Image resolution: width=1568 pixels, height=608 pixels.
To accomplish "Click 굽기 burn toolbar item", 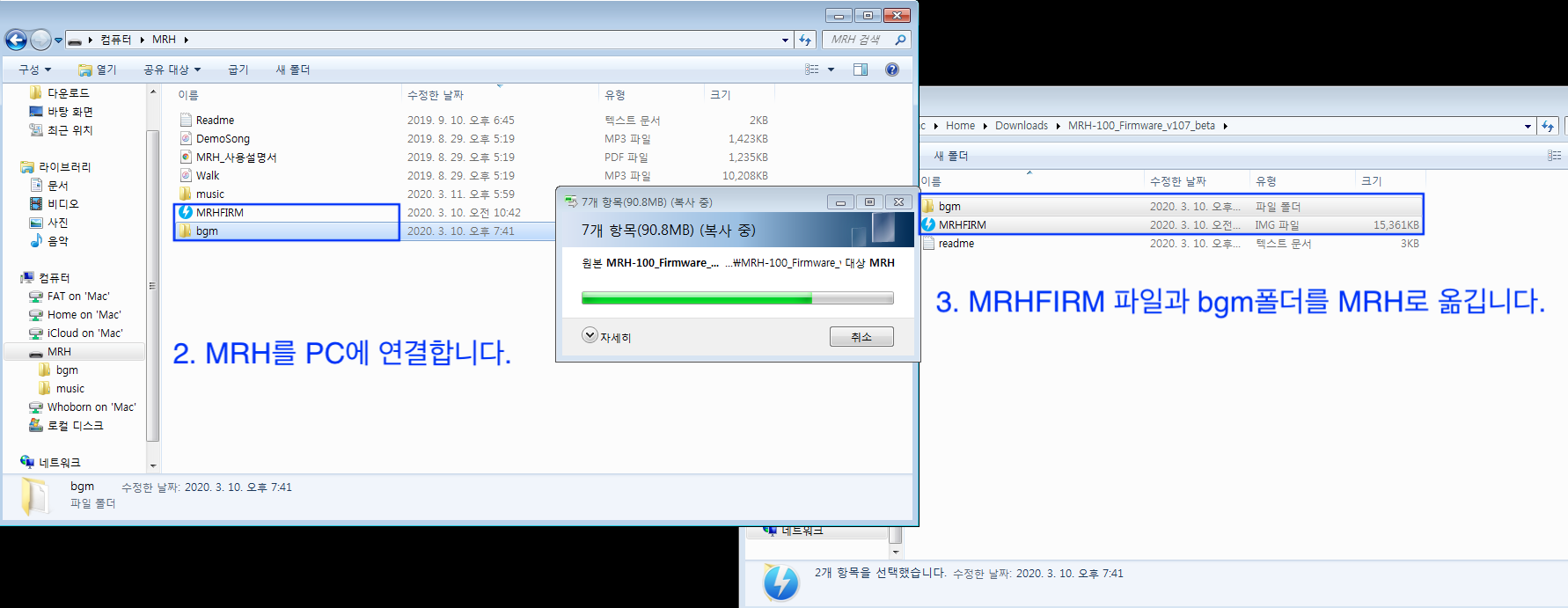I will pos(238,70).
